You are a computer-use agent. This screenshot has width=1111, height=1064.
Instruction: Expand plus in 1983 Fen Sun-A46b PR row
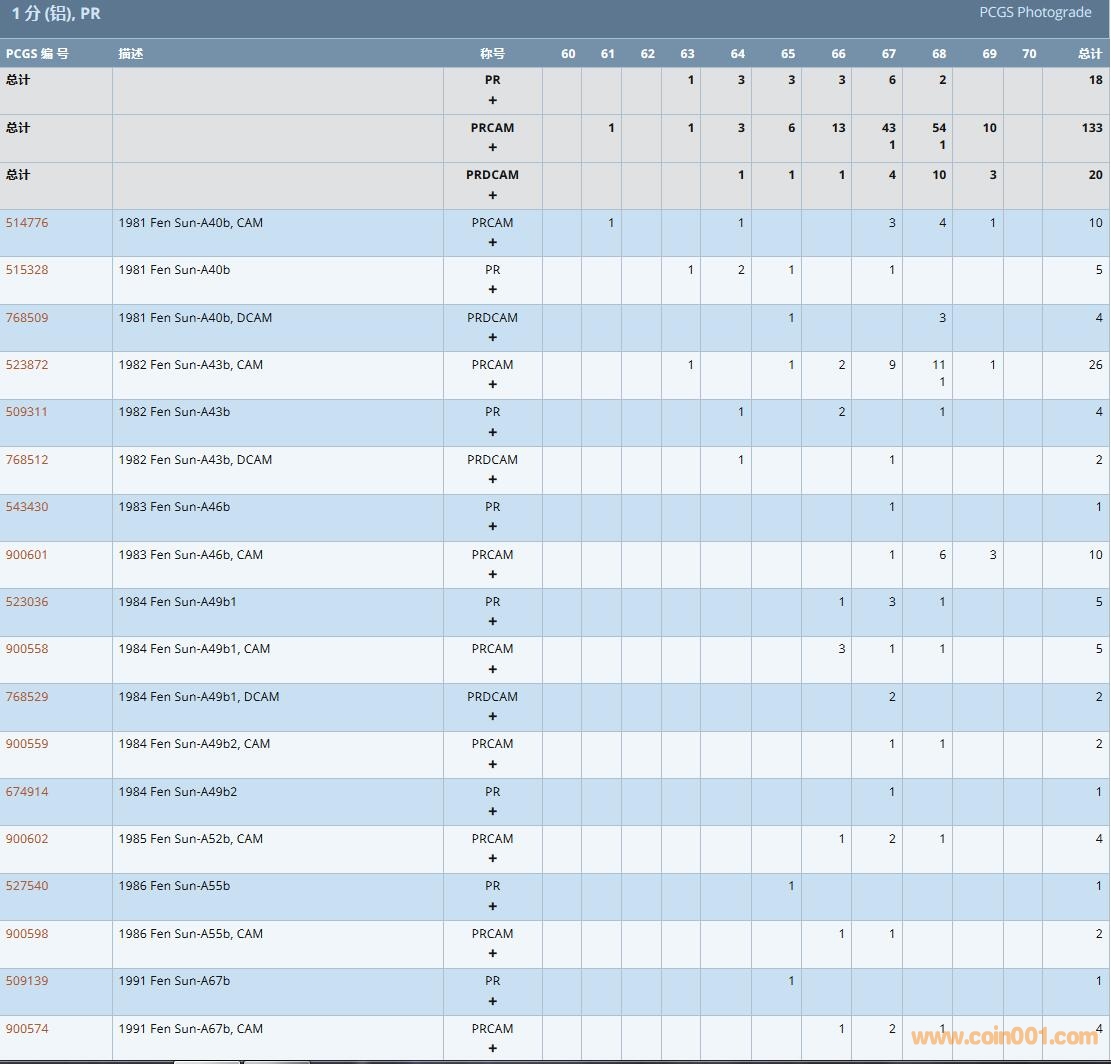492,526
